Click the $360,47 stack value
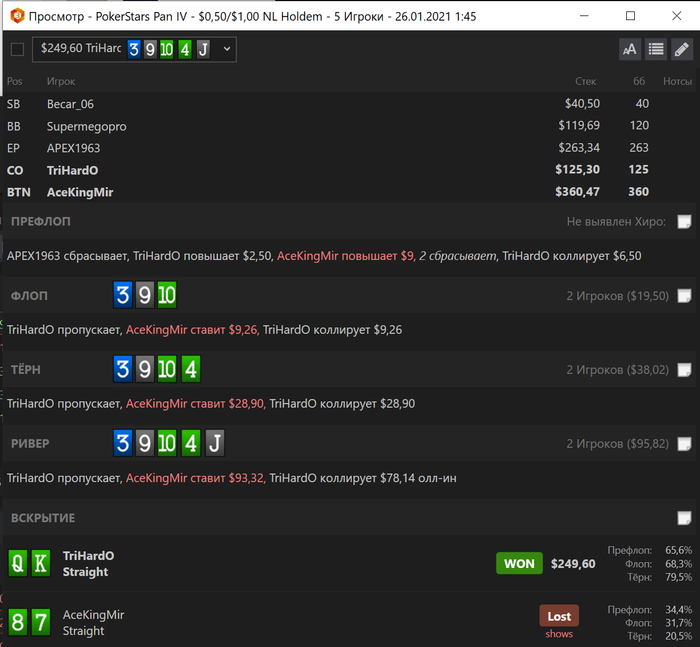700x647 pixels. [577, 192]
